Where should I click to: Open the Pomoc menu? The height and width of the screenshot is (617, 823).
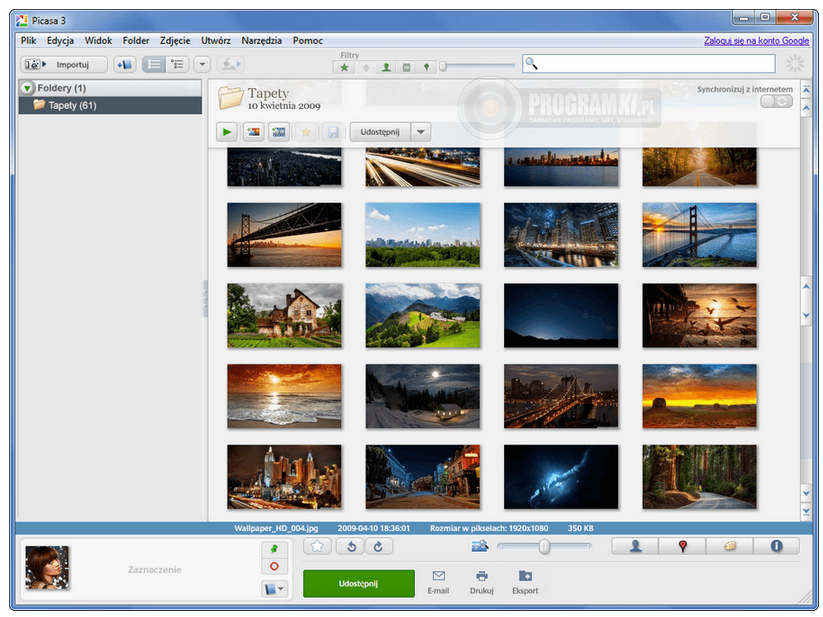coord(308,40)
